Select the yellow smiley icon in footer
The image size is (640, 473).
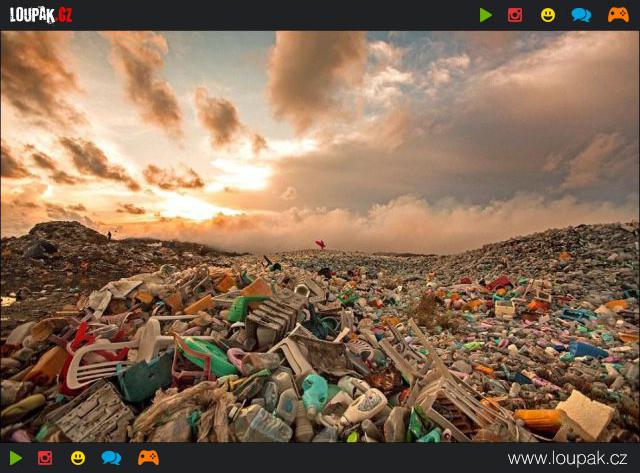tap(78, 458)
